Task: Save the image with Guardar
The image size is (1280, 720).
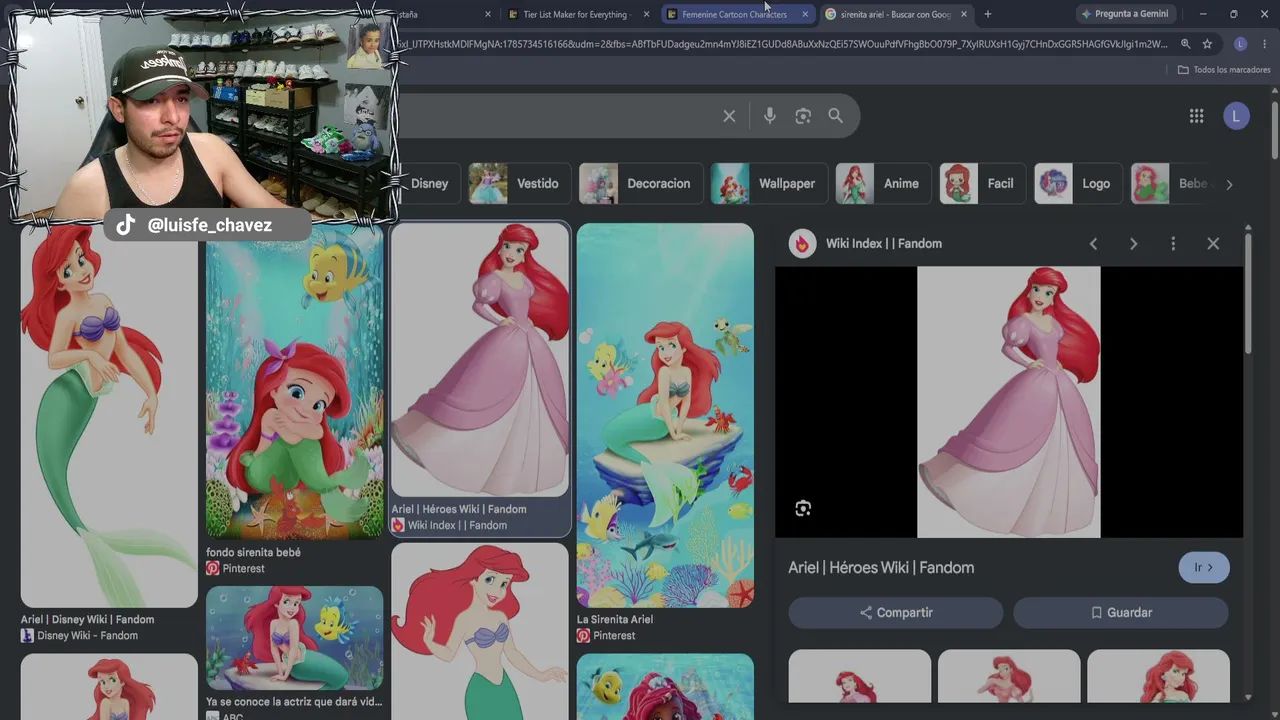Action: pyautogui.click(x=1121, y=613)
